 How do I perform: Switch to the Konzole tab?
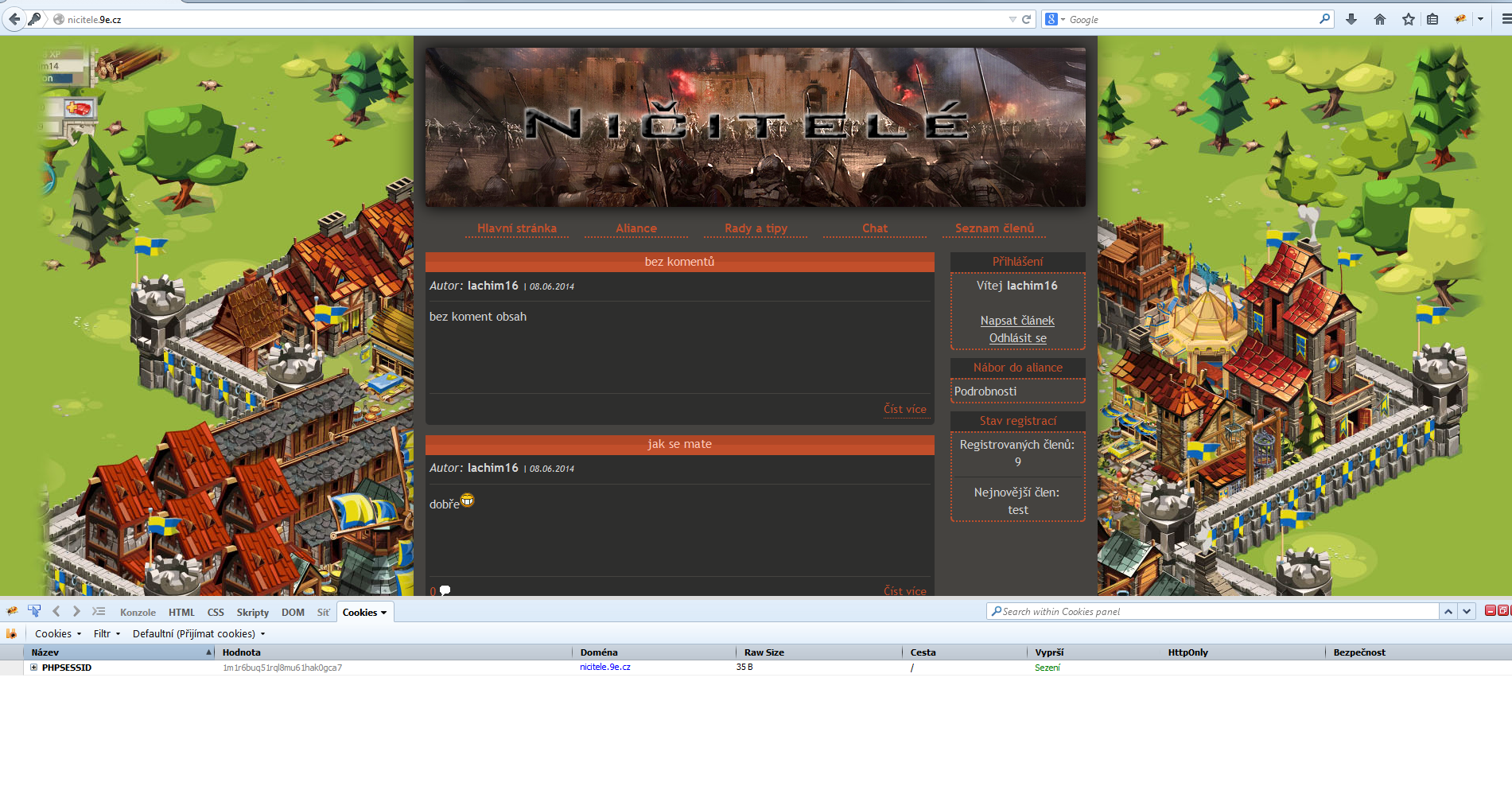[138, 613]
